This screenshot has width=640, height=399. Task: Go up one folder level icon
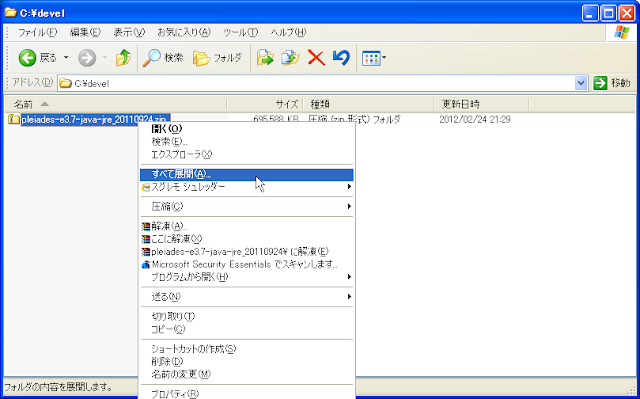click(x=123, y=58)
